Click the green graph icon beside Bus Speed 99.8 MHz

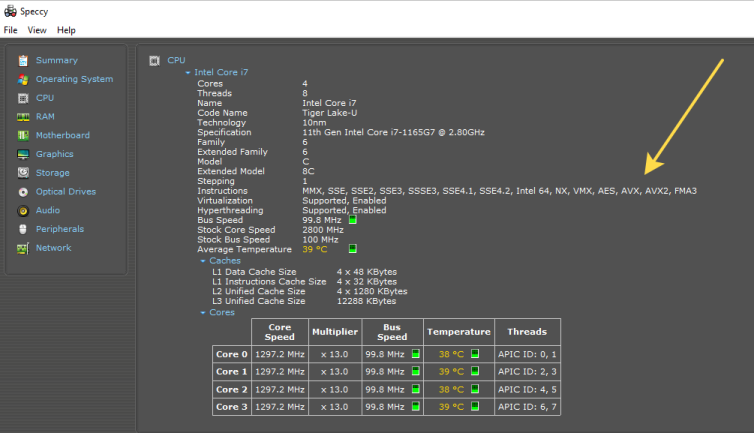(352, 220)
